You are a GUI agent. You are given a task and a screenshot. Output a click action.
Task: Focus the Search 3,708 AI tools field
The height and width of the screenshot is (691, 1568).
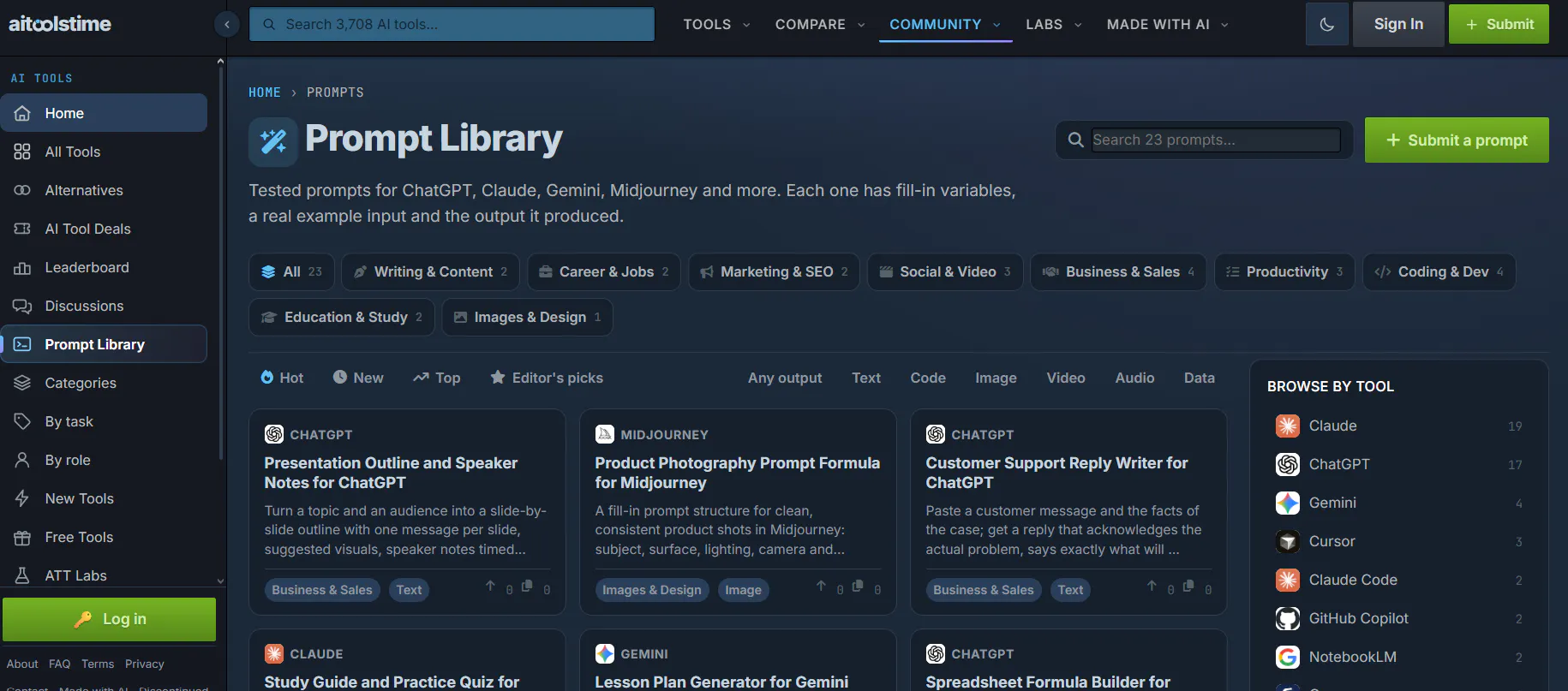tap(452, 24)
